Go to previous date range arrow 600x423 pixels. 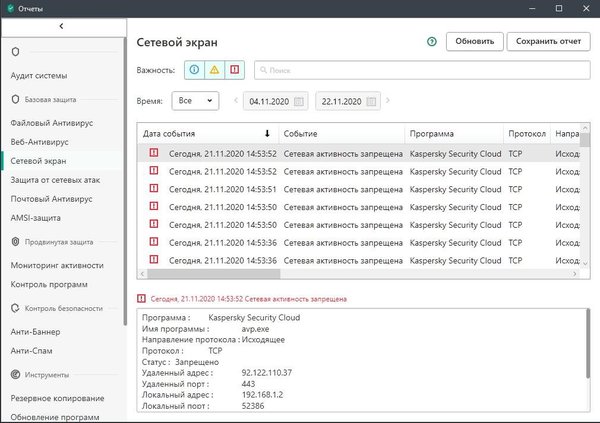pyautogui.click(x=235, y=101)
